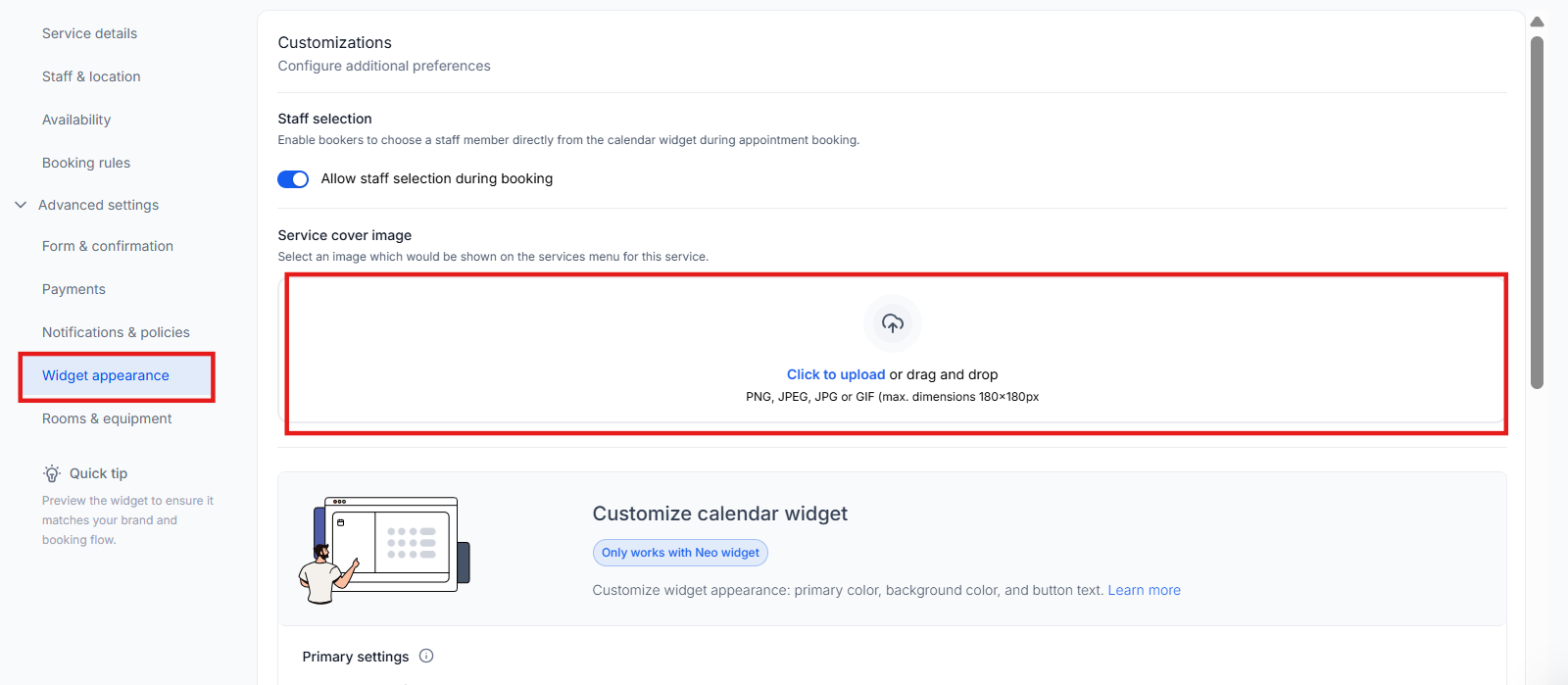
Task: Open Rooms & equipment settings
Action: 107,418
